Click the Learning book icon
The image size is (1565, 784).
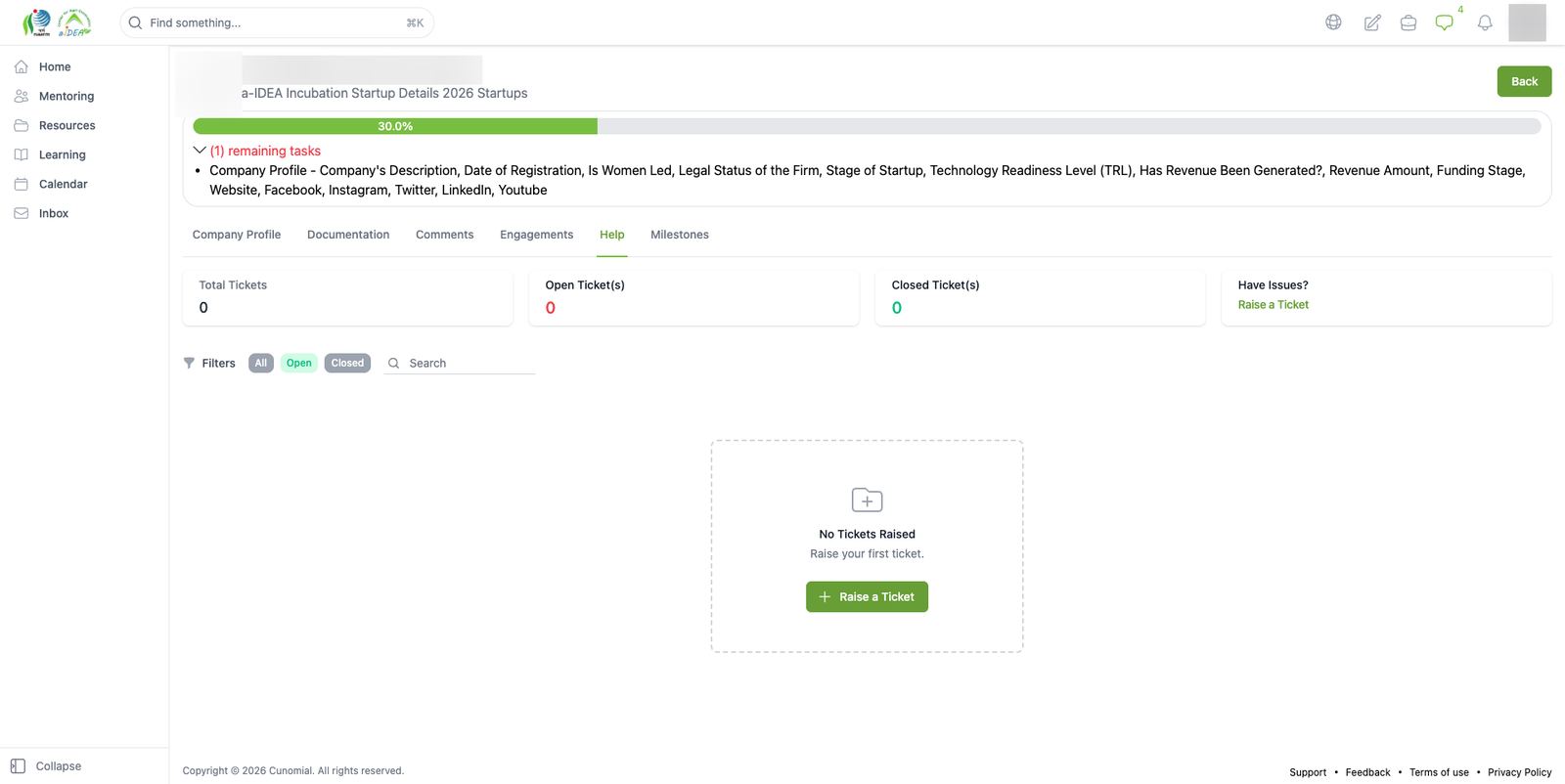(22, 154)
